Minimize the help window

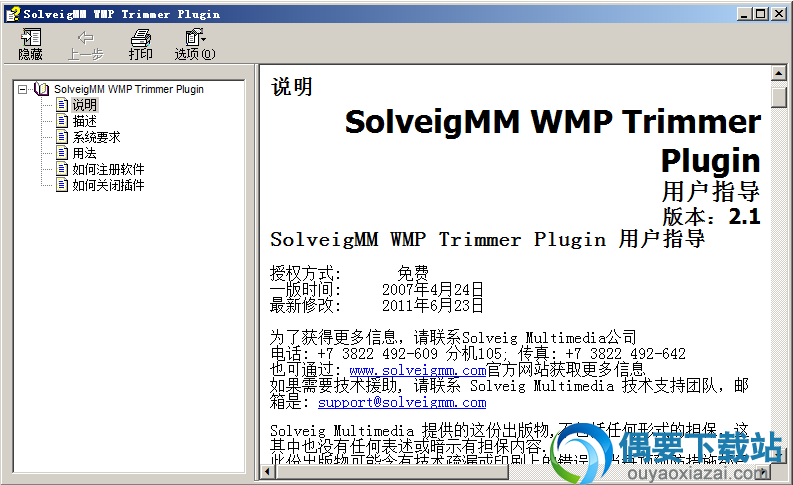743,14
